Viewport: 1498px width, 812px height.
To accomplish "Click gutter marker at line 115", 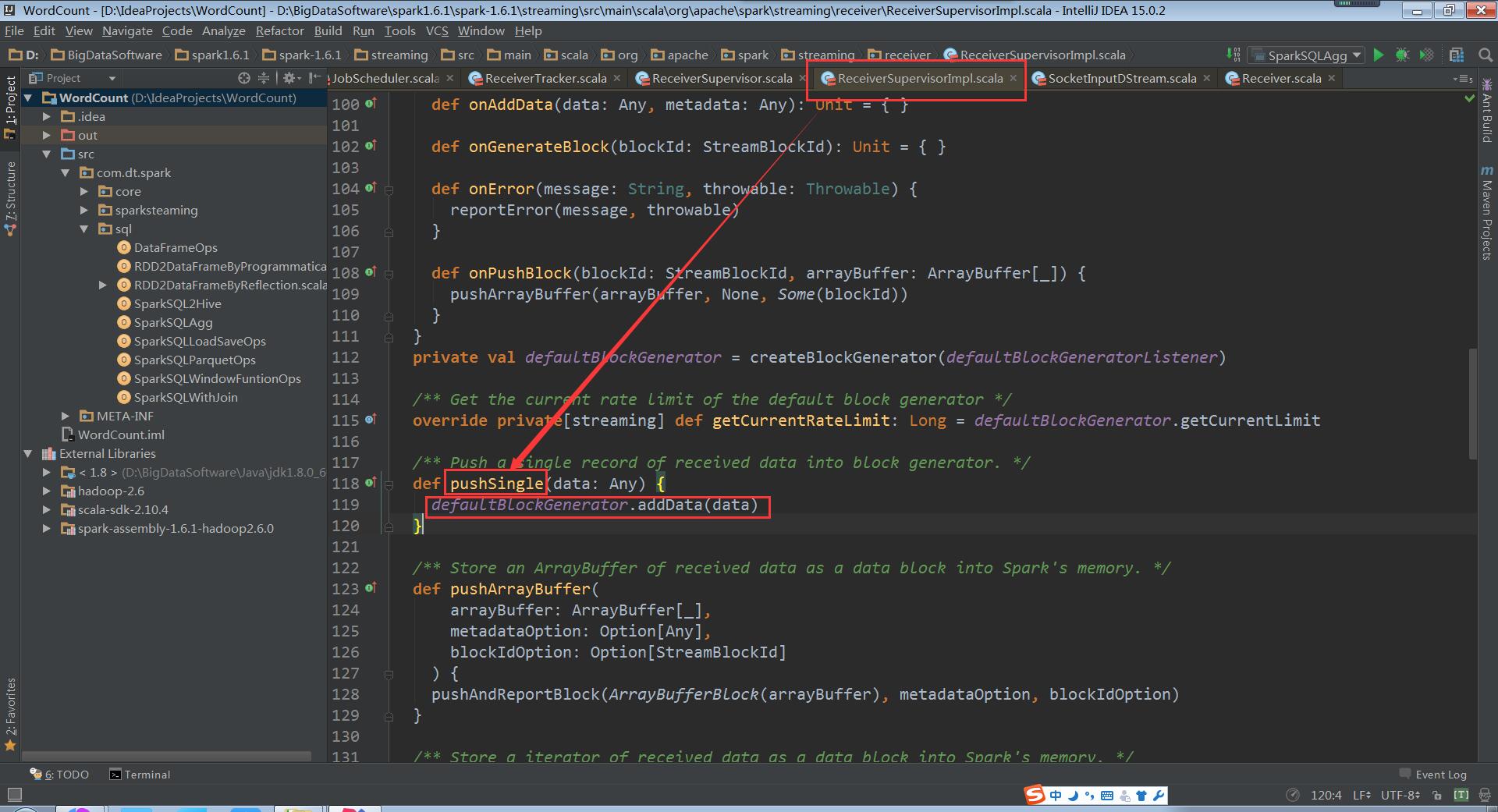I will 371,419.
